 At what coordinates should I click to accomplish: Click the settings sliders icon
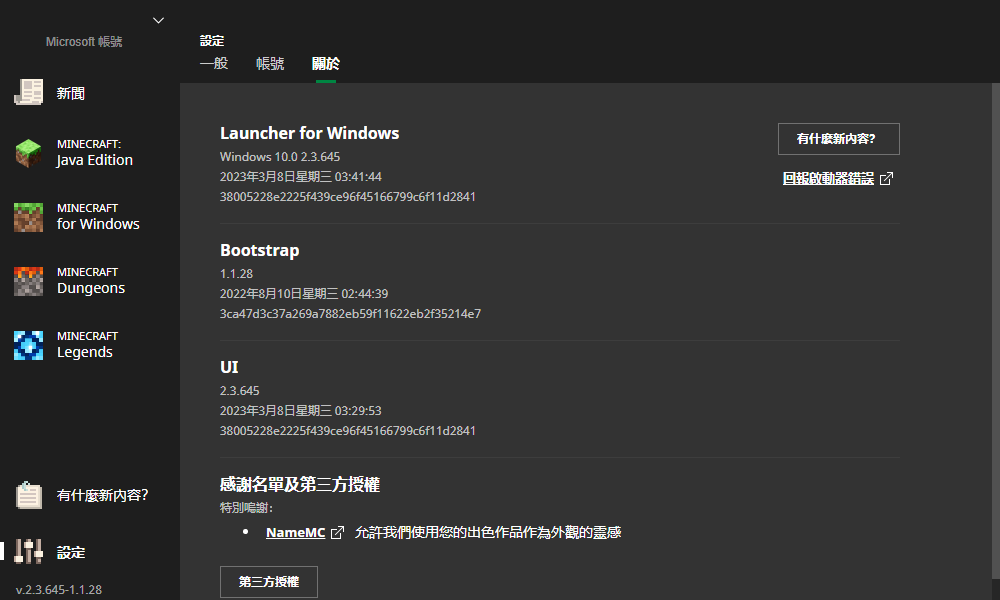pos(29,552)
